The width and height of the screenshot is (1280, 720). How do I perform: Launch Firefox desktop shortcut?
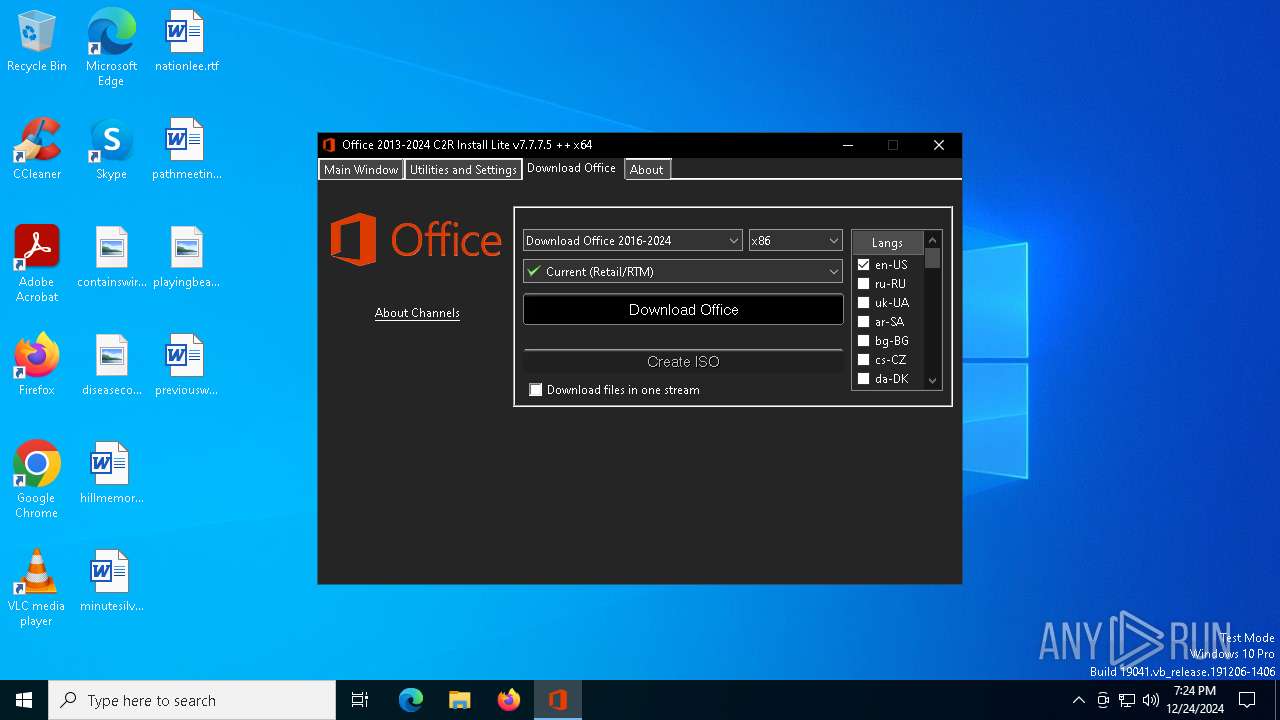click(x=37, y=366)
